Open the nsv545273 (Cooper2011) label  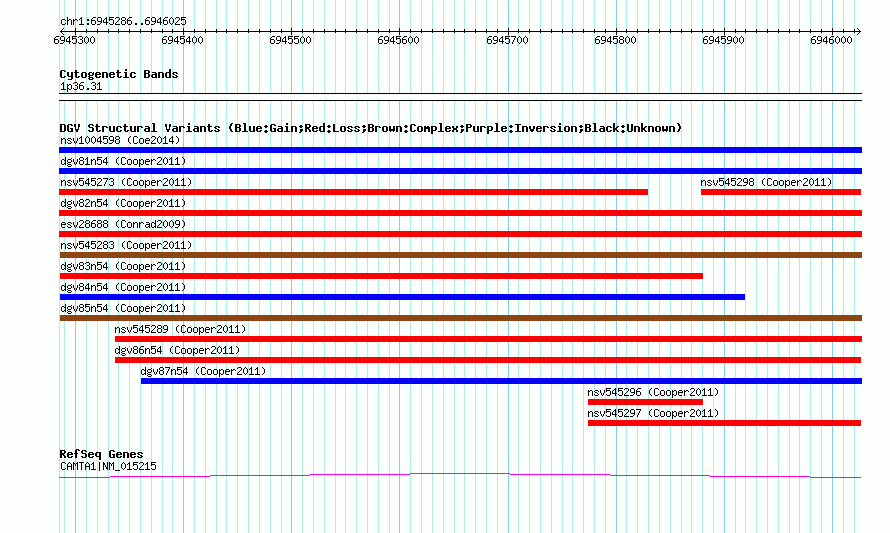click(126, 182)
